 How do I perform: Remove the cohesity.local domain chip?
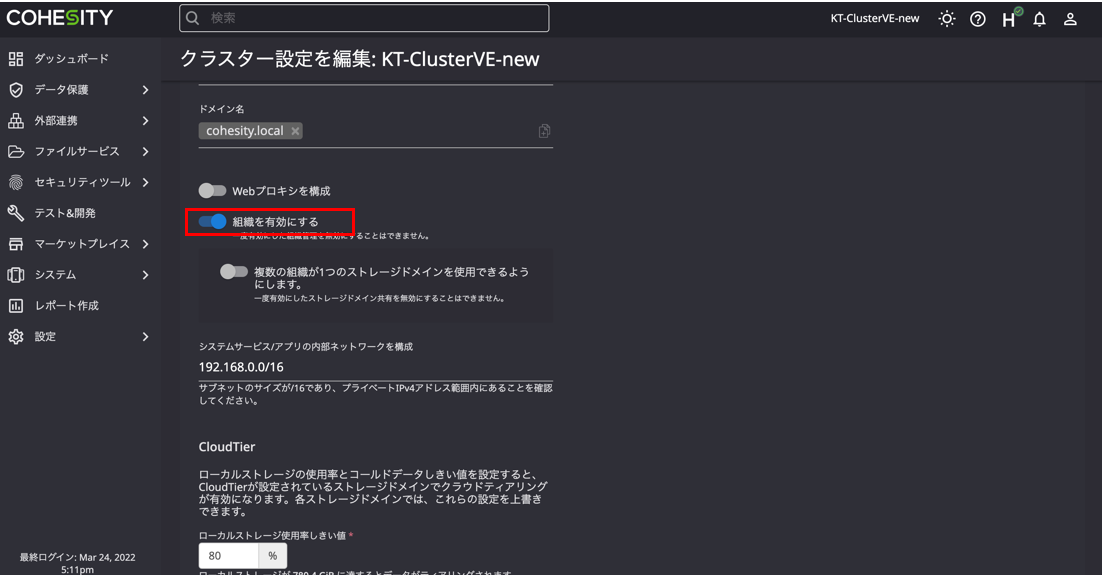point(295,131)
